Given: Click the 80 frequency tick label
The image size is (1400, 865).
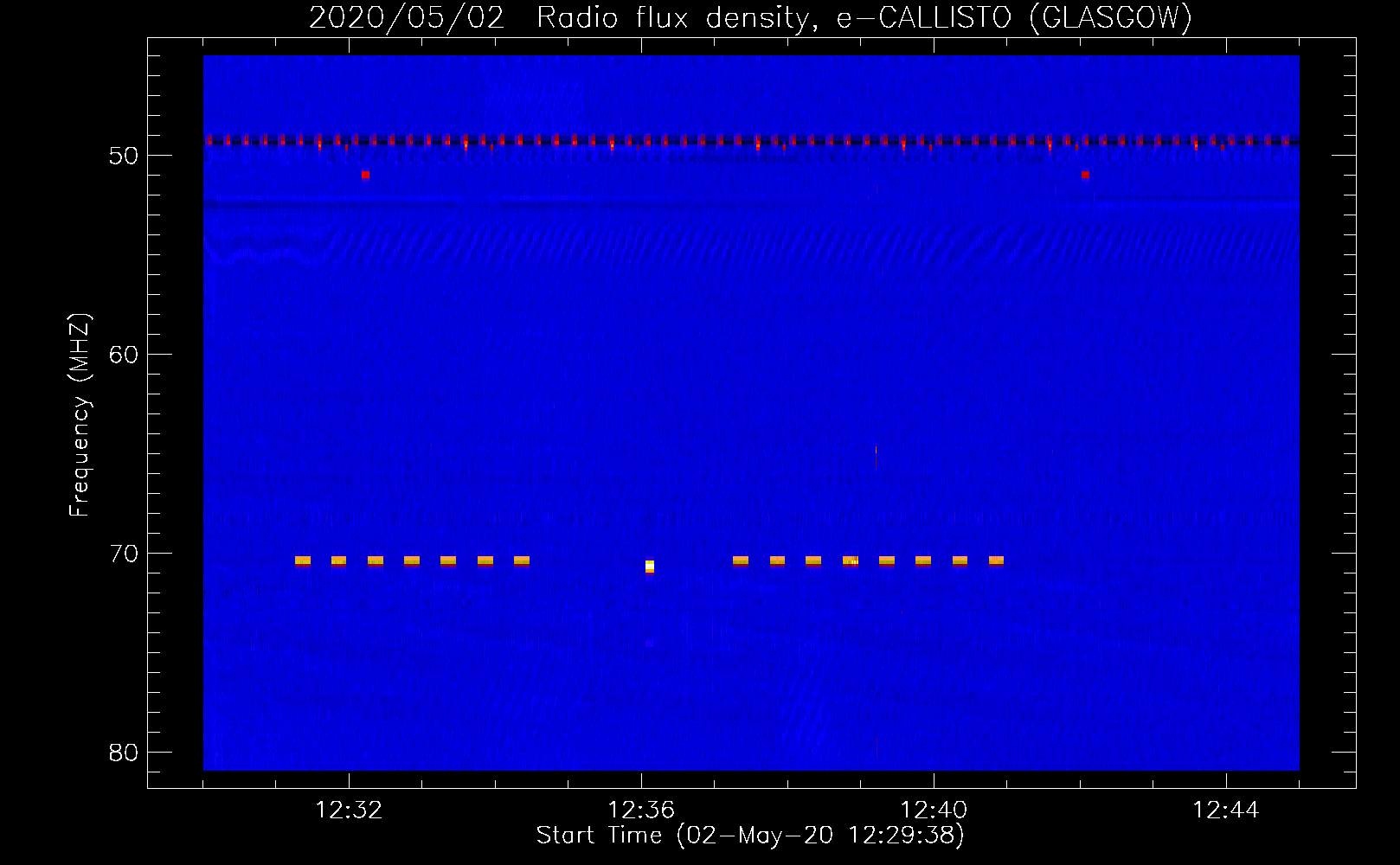Looking at the screenshot, I should pyautogui.click(x=123, y=753).
